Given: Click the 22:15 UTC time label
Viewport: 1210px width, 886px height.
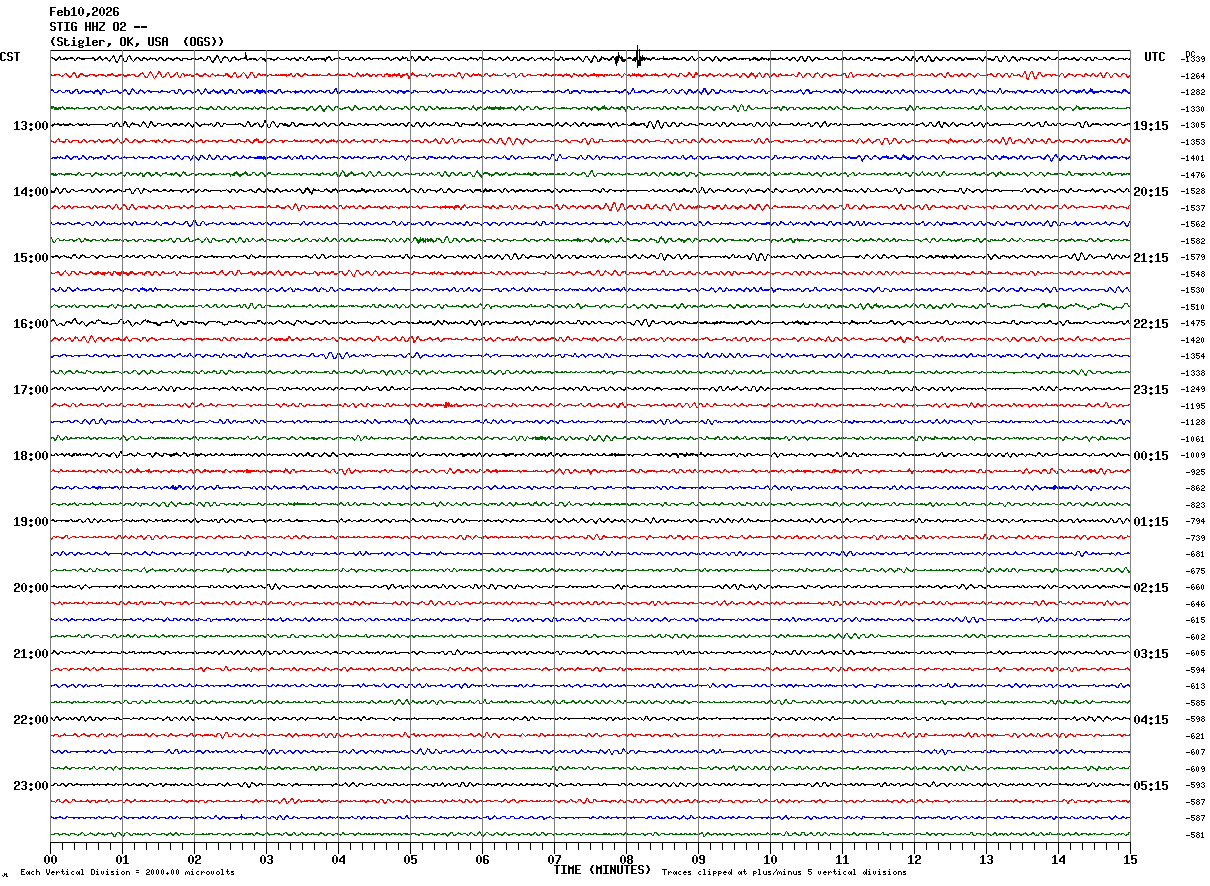Looking at the screenshot, I should coord(1150,324).
